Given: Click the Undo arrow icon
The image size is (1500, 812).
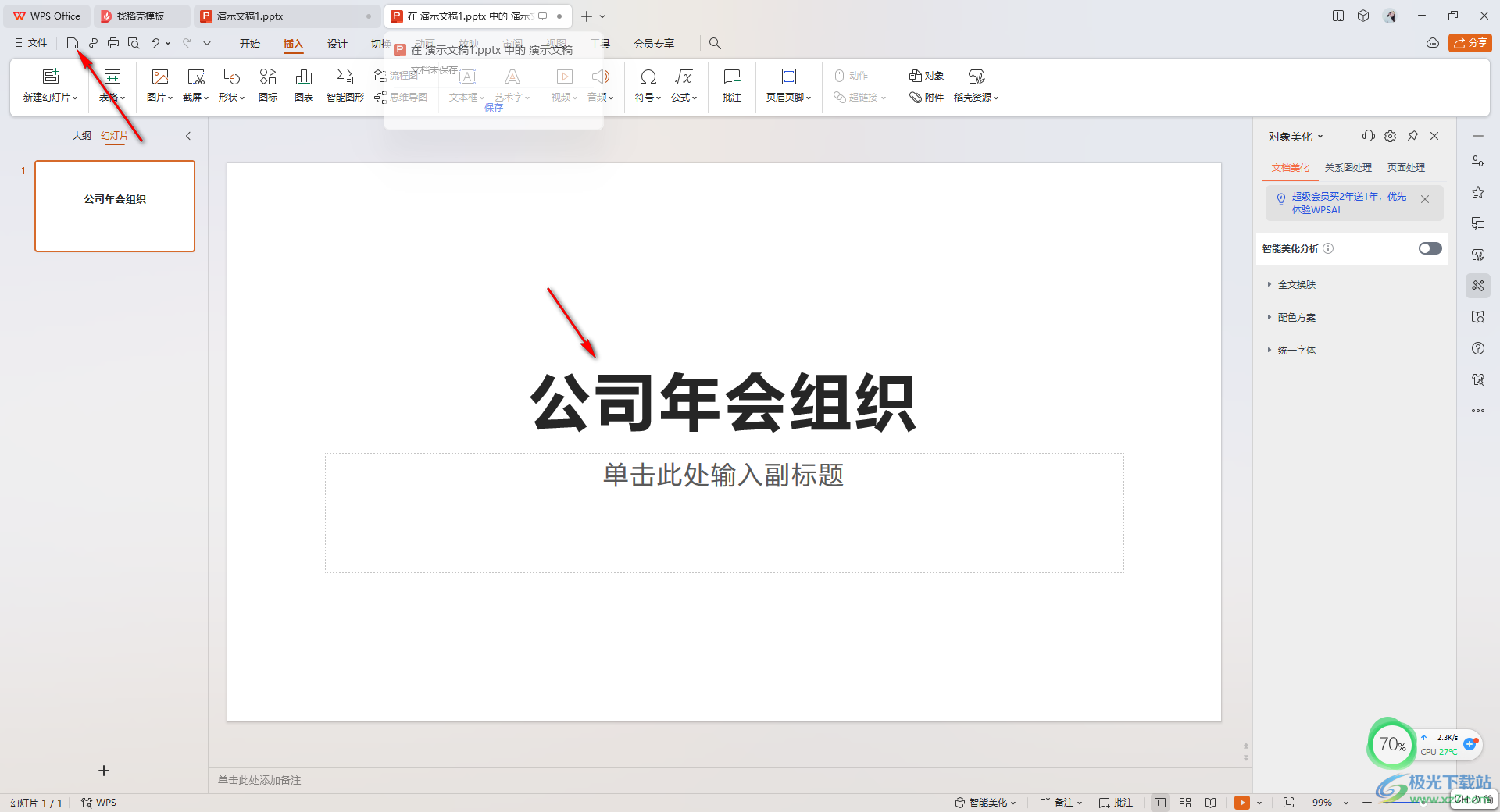Looking at the screenshot, I should point(155,43).
